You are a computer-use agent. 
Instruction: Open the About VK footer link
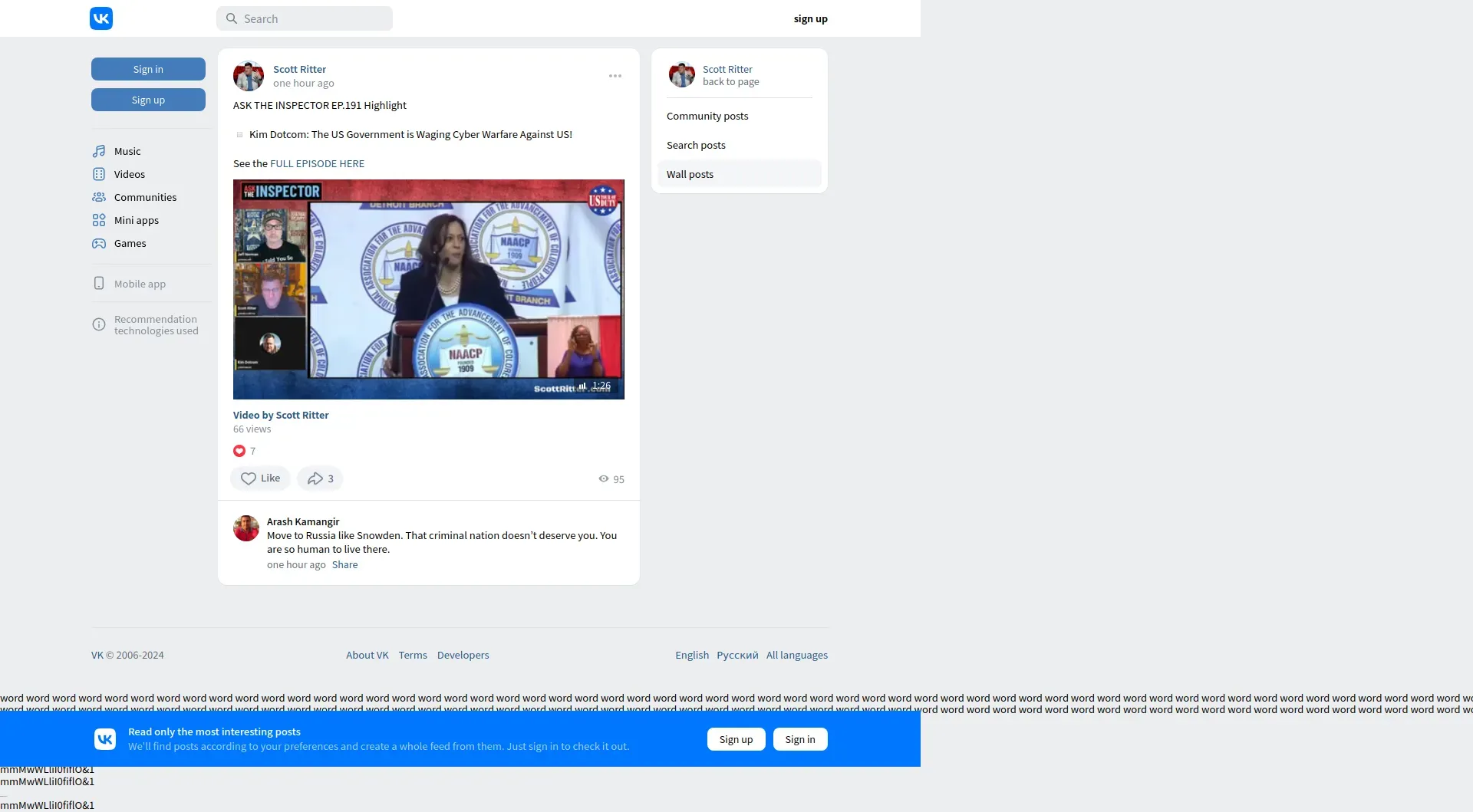[x=367, y=655]
